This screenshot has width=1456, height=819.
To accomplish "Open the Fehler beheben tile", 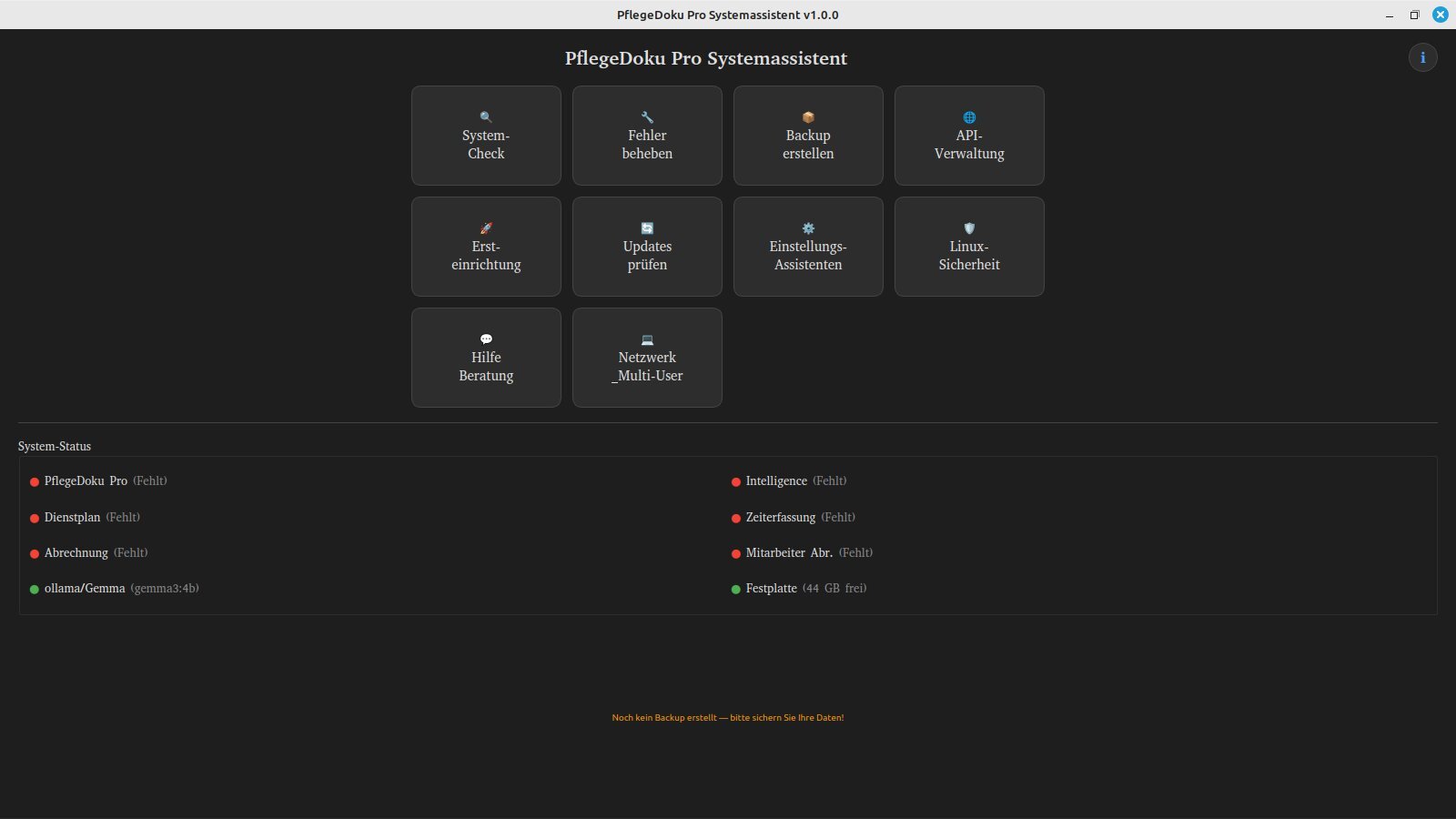I will [647, 136].
